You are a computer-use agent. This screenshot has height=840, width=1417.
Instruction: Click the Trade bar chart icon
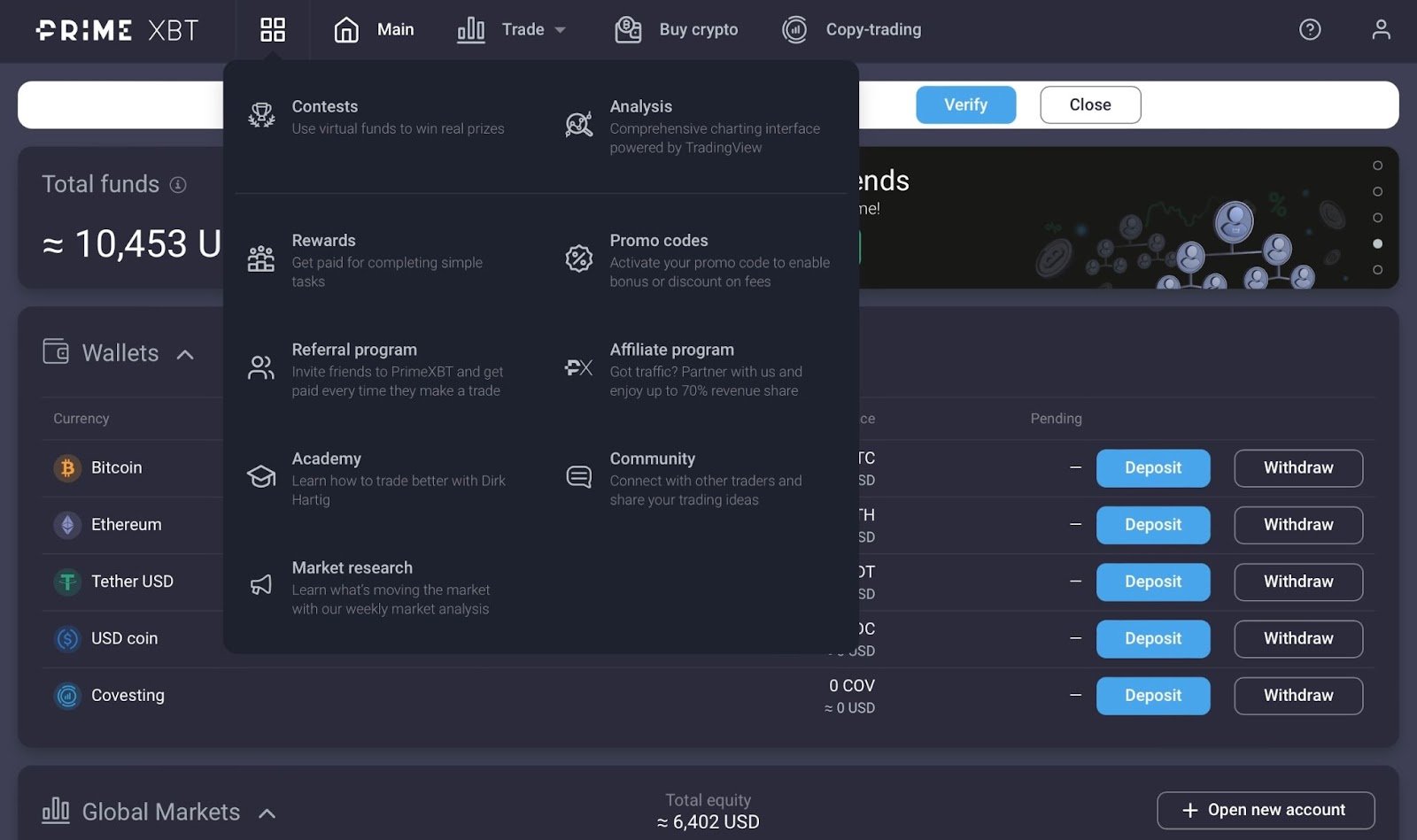471,30
